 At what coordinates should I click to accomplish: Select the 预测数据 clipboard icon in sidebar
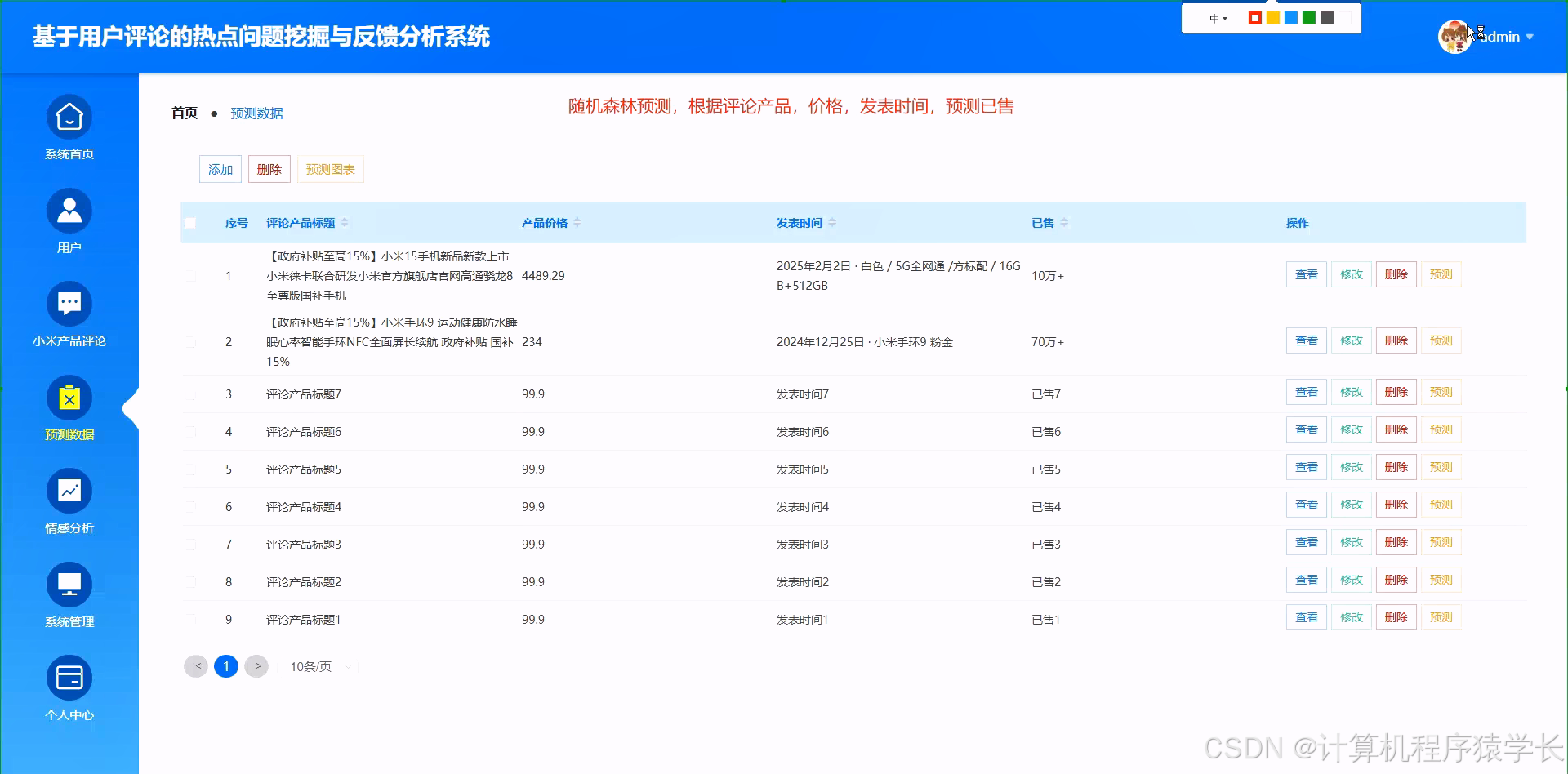69,398
